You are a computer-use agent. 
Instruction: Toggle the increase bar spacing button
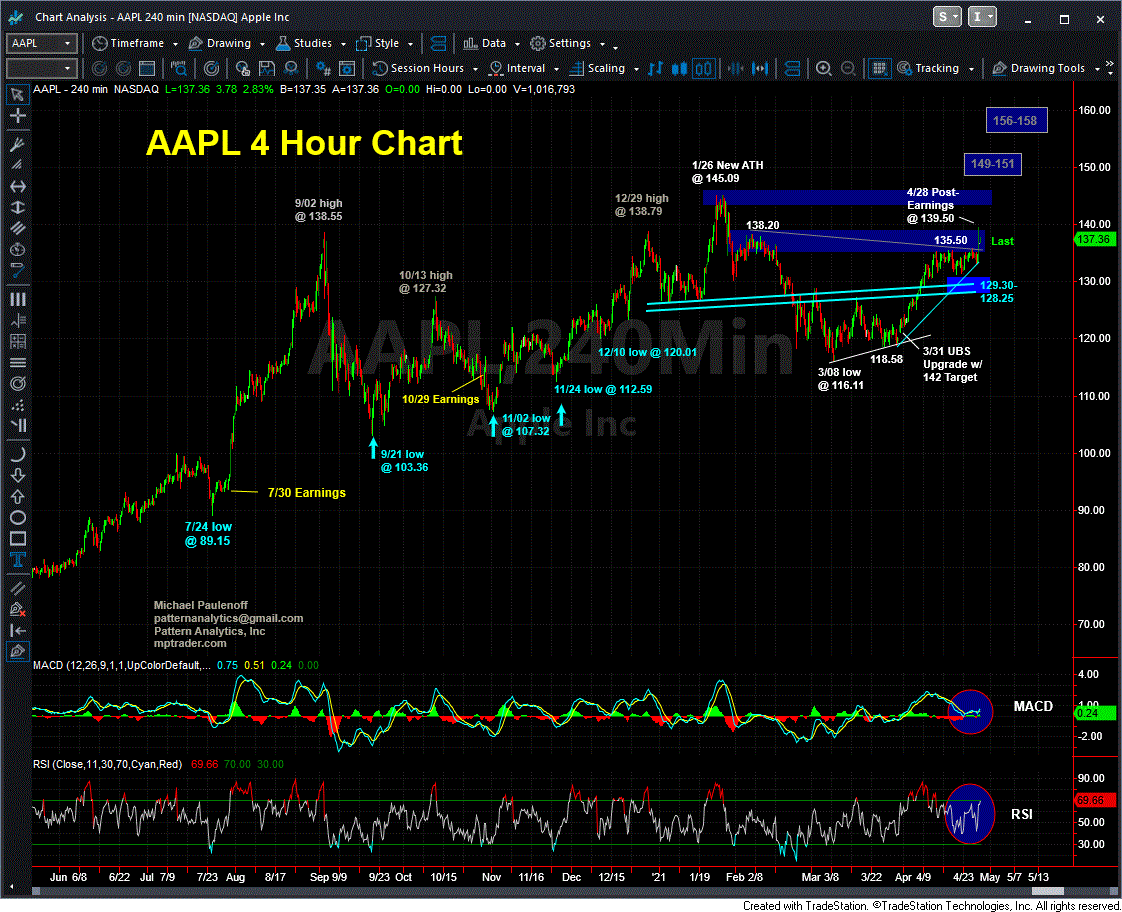coord(760,69)
